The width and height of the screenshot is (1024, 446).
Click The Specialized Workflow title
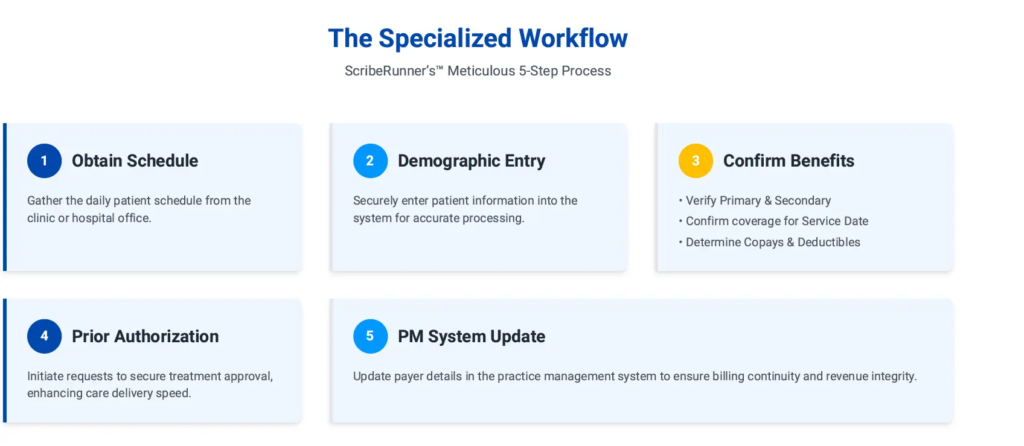click(478, 39)
